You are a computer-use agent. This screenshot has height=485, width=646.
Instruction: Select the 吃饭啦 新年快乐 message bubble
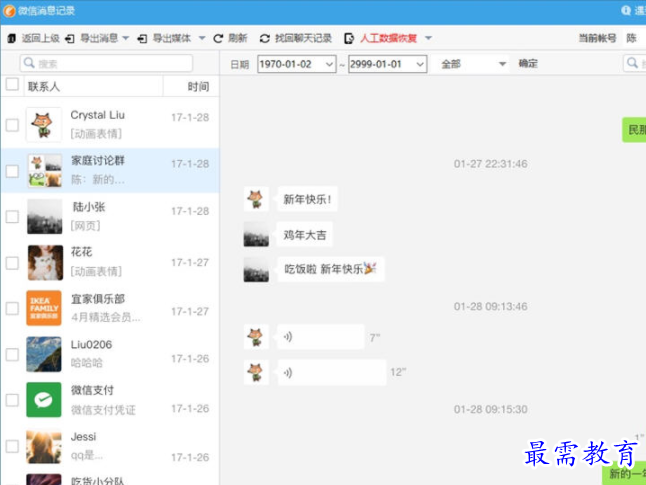pos(331,269)
